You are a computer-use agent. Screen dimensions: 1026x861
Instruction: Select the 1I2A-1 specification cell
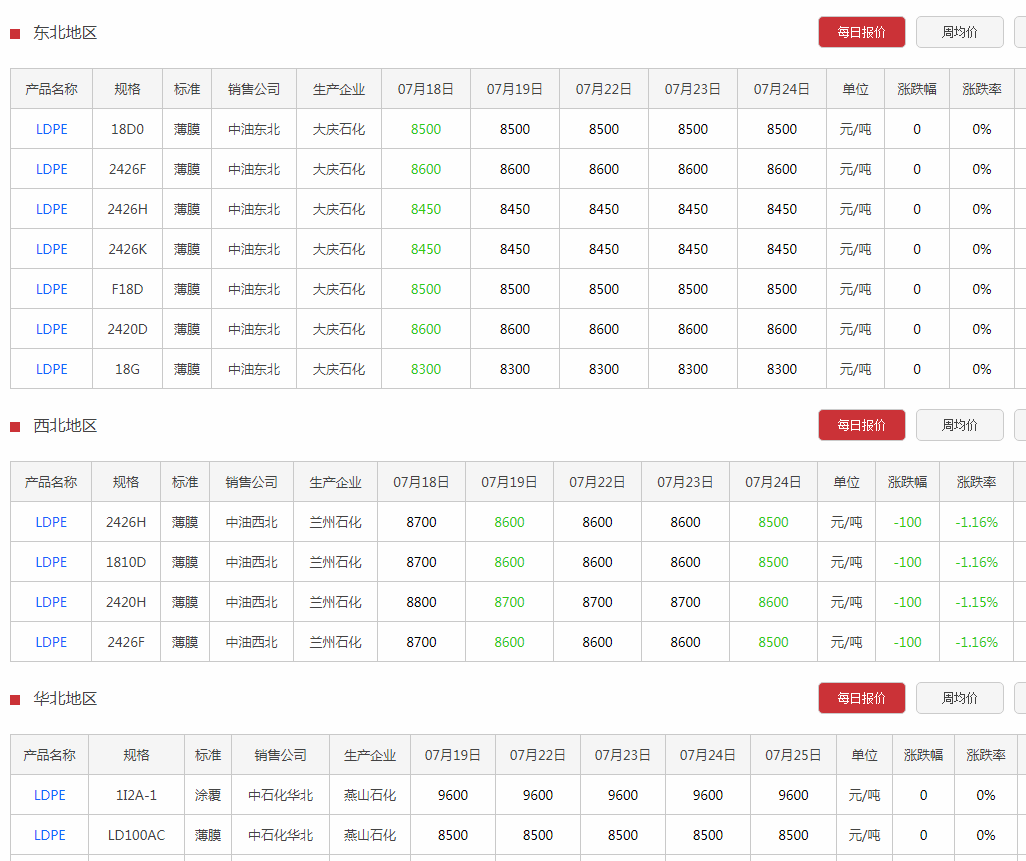point(137,795)
